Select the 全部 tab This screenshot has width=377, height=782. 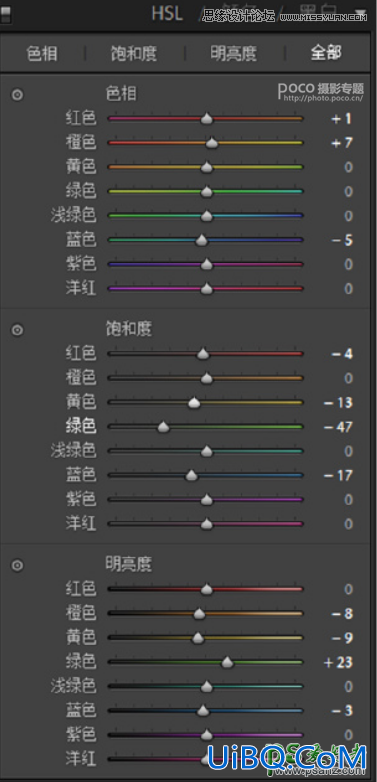[326, 53]
